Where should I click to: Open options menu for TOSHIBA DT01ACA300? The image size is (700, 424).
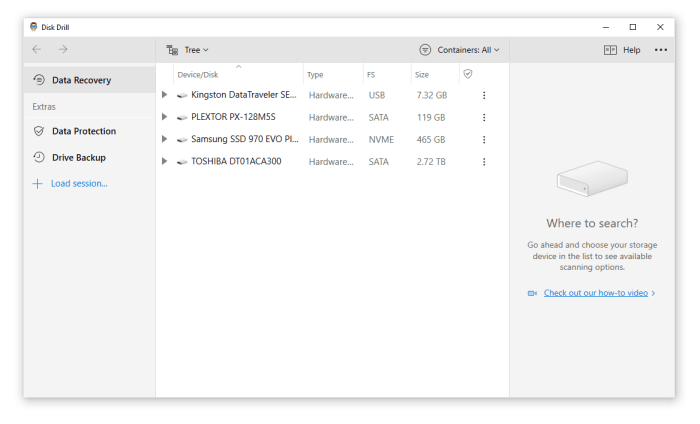point(484,161)
